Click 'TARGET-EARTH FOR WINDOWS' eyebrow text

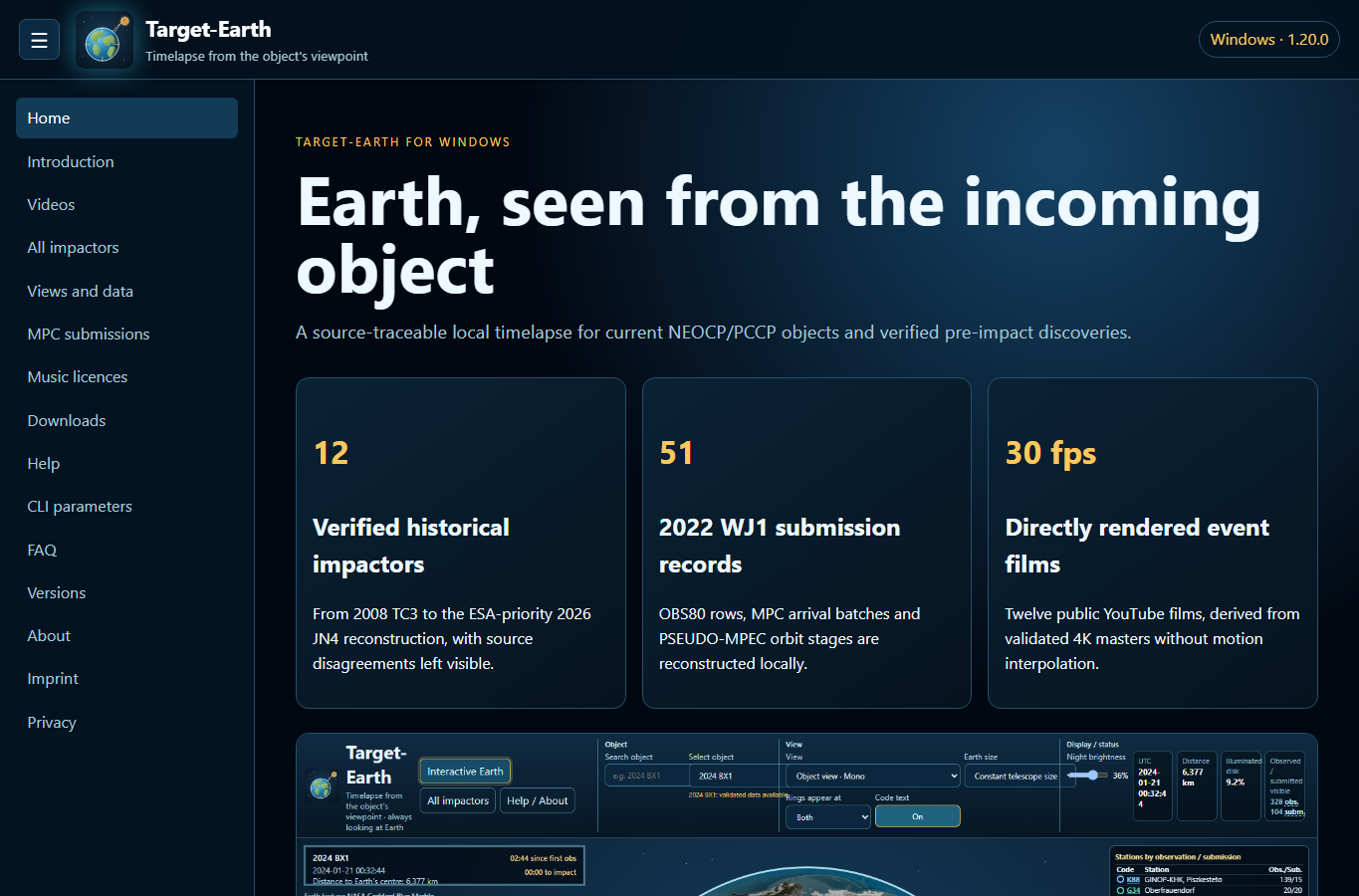pyautogui.click(x=403, y=142)
